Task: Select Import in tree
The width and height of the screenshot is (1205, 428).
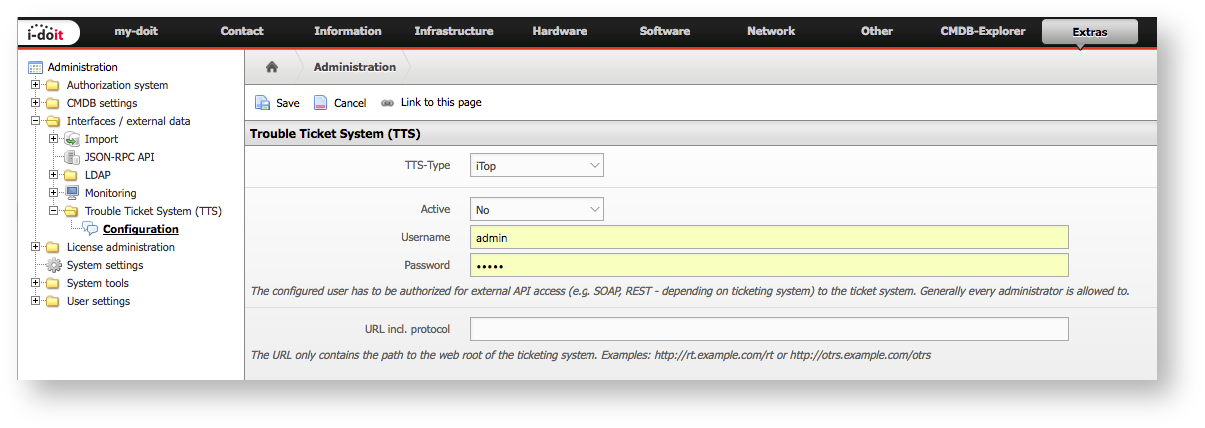Action: pos(101,139)
